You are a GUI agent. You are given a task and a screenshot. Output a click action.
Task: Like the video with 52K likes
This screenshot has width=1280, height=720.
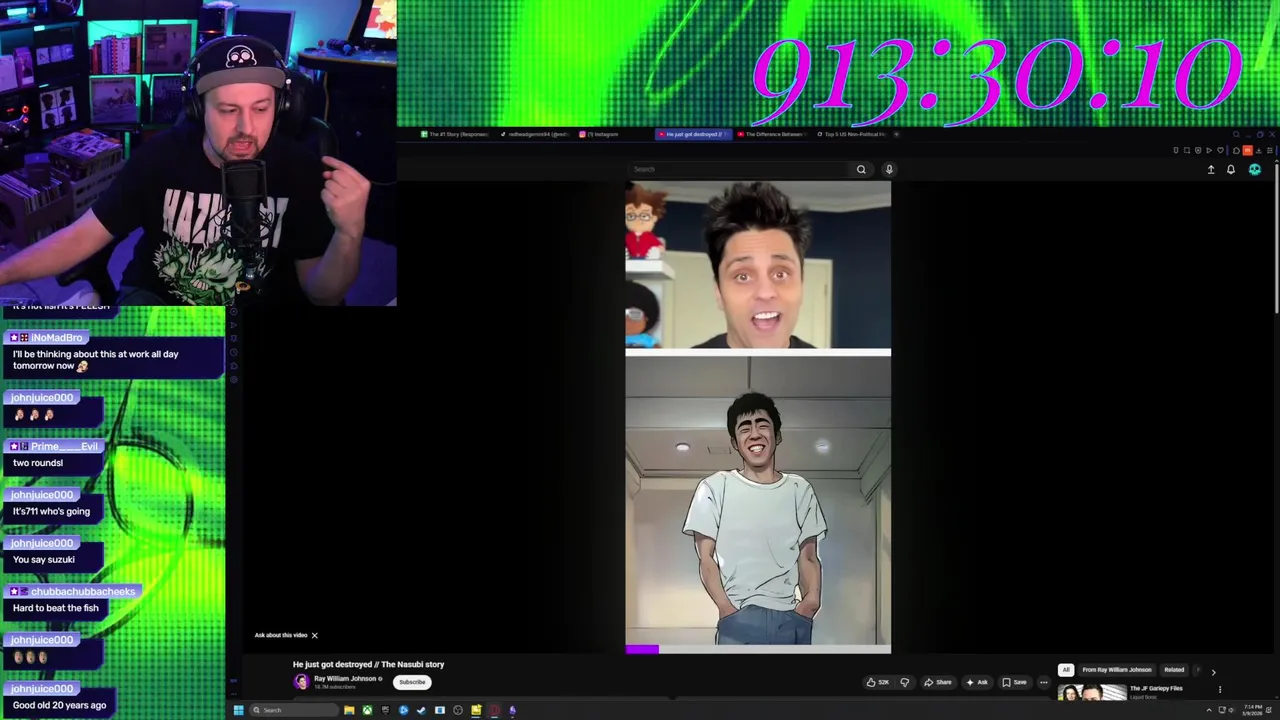[878, 682]
